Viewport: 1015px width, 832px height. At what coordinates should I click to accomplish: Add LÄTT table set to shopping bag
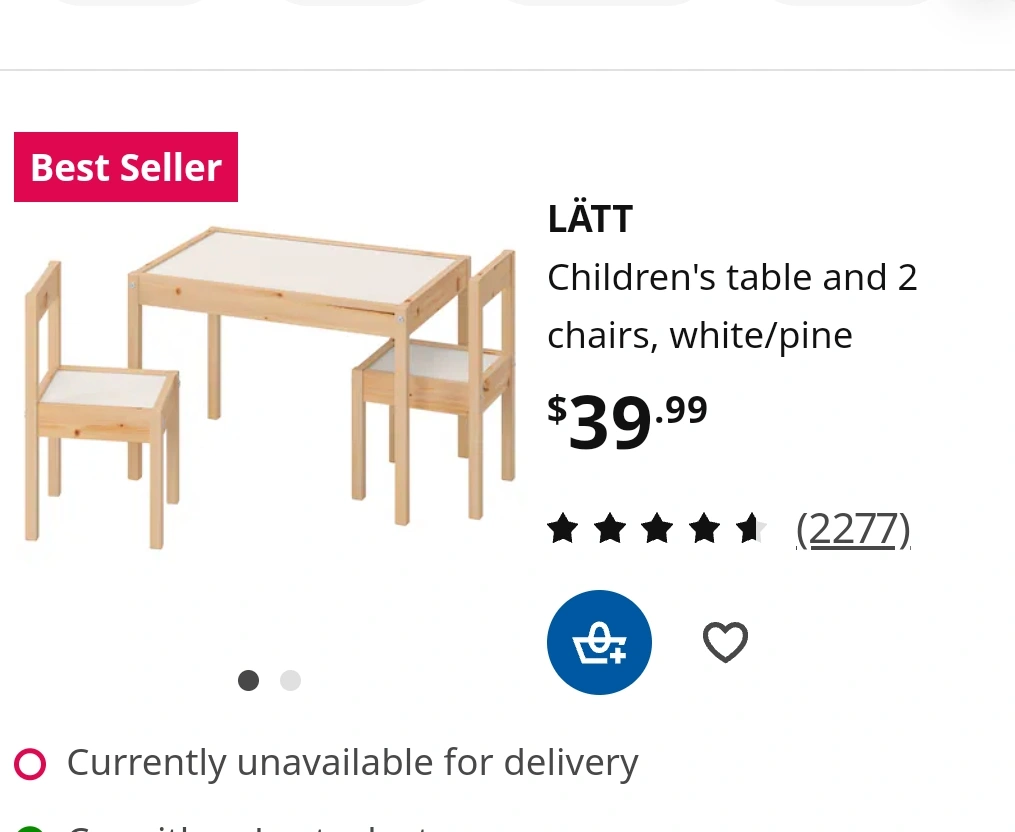click(x=599, y=642)
